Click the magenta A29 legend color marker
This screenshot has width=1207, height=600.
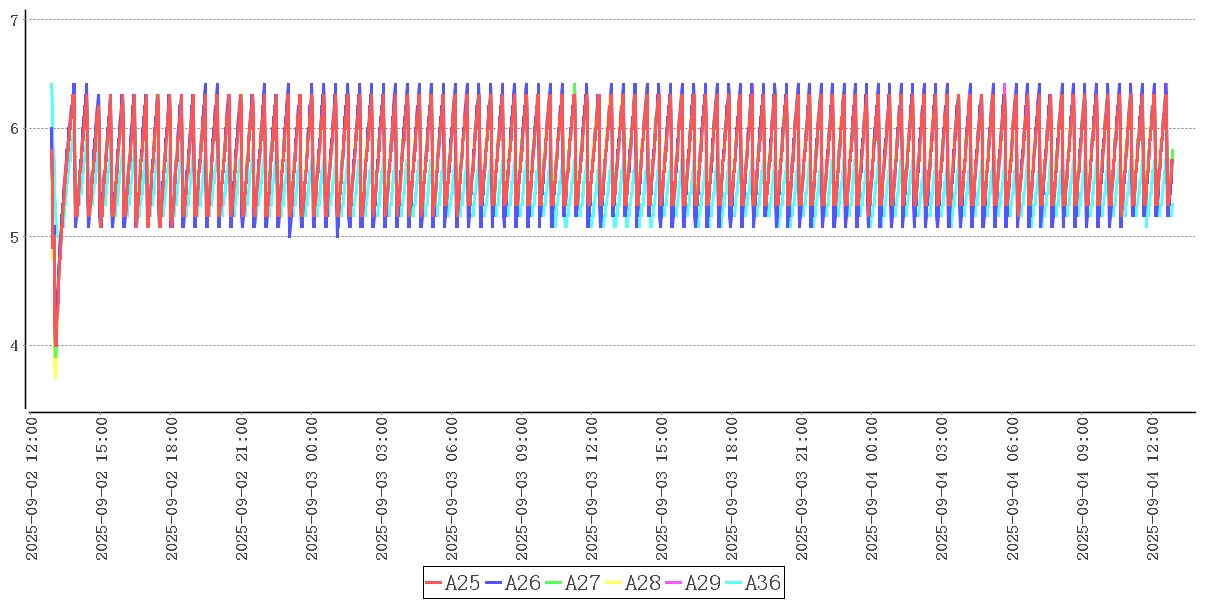coord(674,583)
